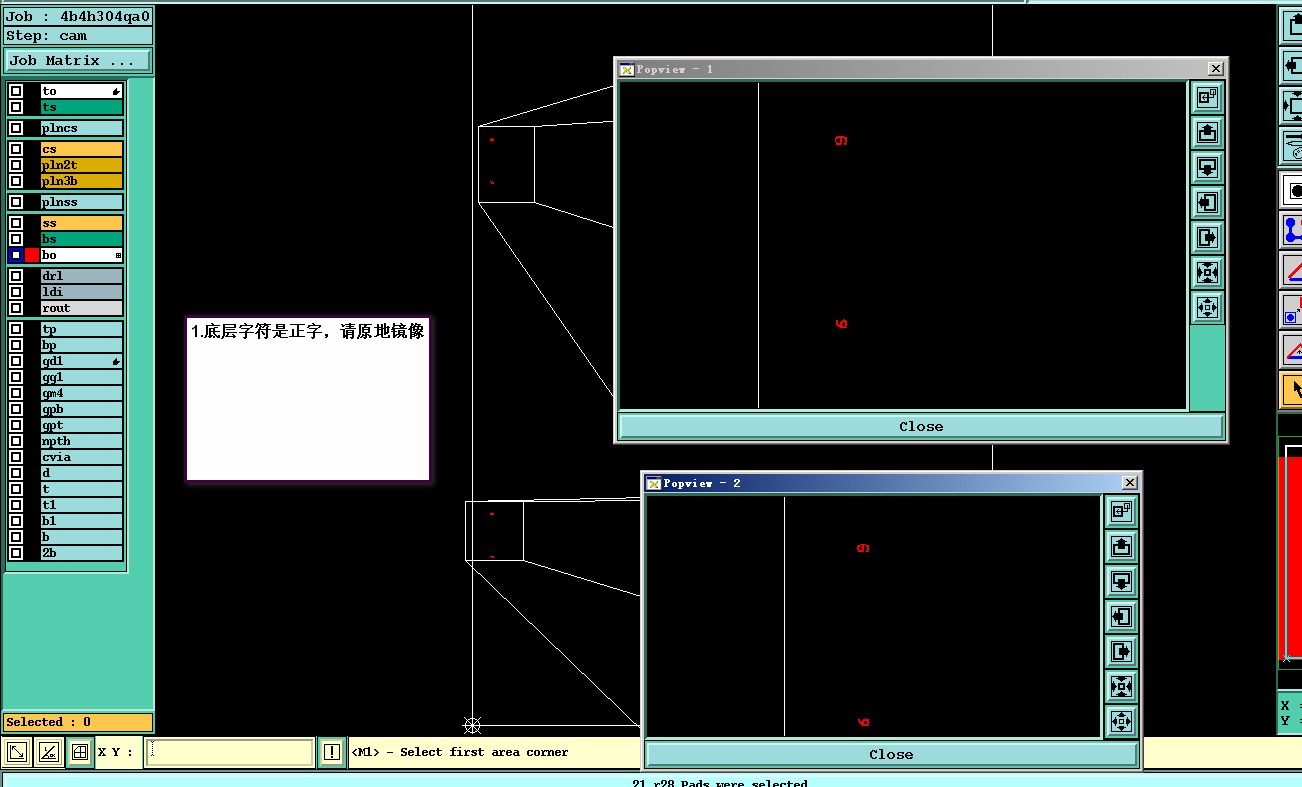Select layer name gpb
The image size is (1302, 787).
82,409
